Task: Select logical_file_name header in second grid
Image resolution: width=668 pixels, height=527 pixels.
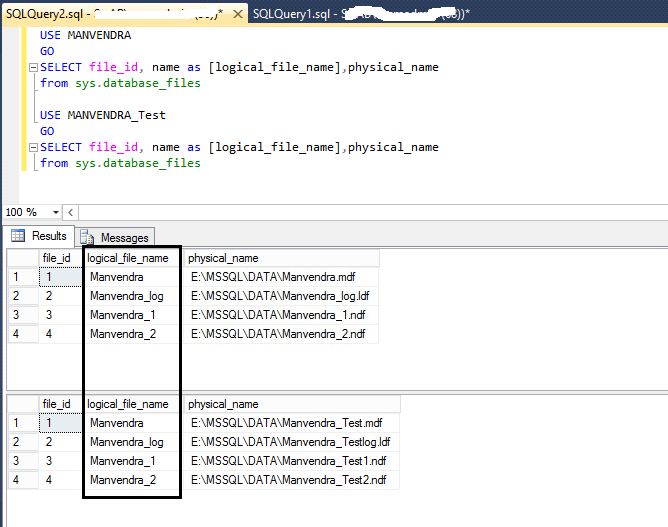Action: click(131, 404)
